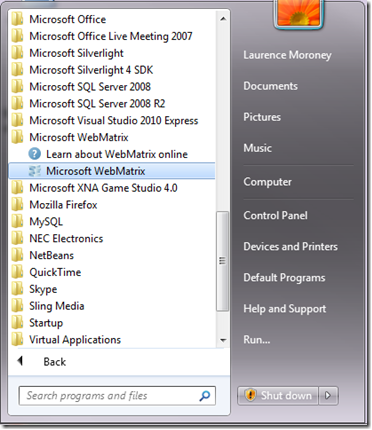This screenshot has height=430, width=372.
Task: Click the NEC Electronics folder icon
Action: [x=17, y=239]
